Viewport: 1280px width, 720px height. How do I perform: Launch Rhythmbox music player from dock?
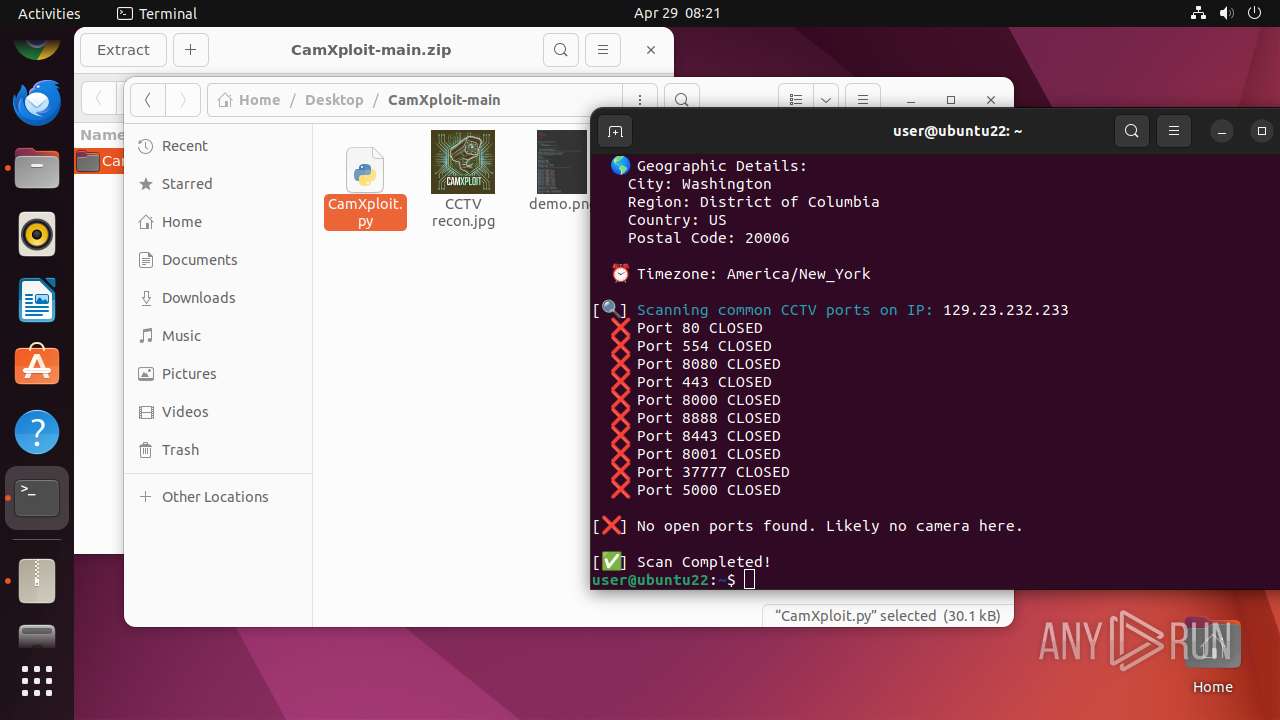(x=37, y=235)
